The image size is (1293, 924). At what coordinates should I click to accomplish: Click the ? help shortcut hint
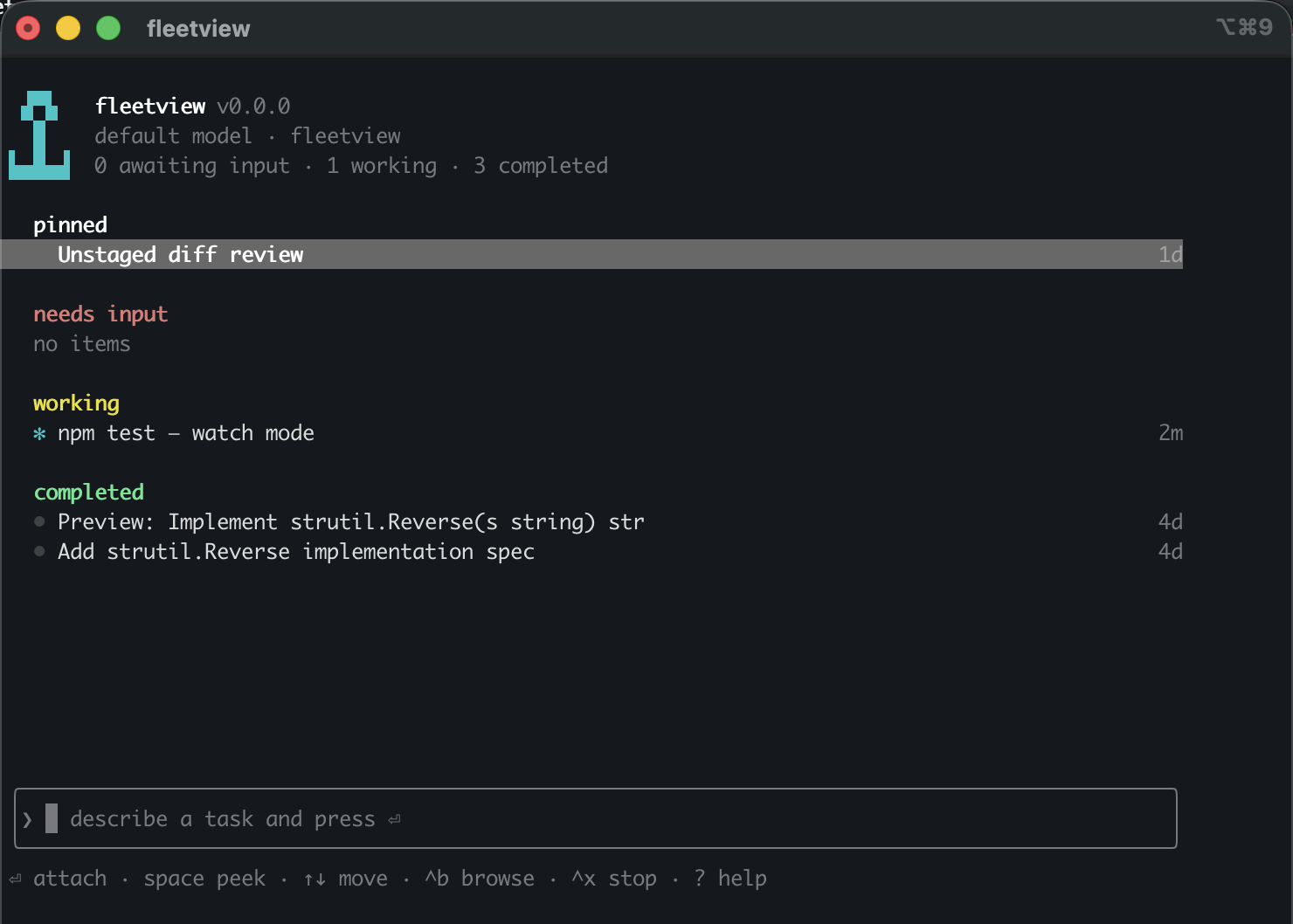pyautogui.click(x=730, y=879)
